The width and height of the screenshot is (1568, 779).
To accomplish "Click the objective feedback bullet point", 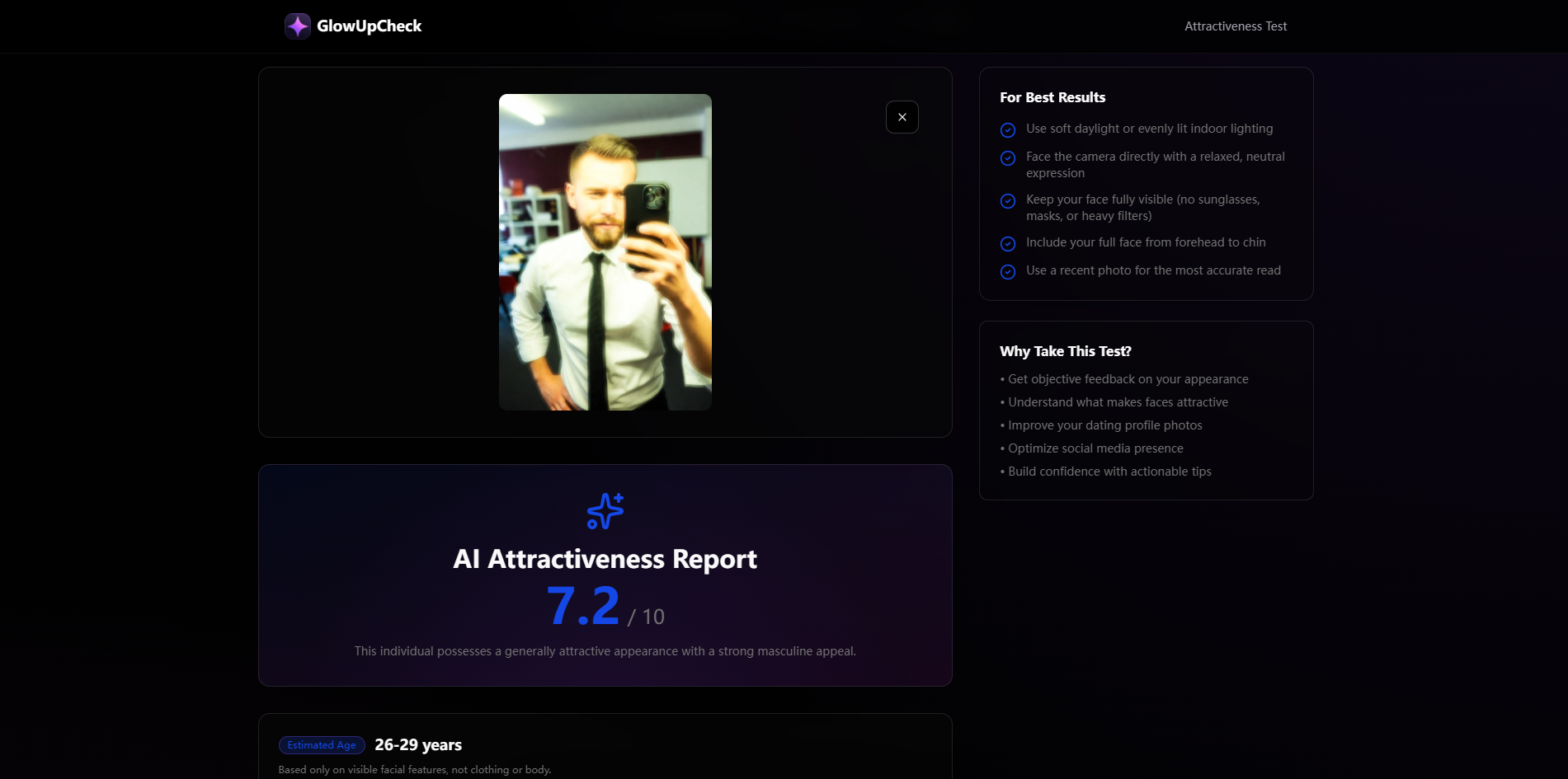I will [x=1125, y=378].
